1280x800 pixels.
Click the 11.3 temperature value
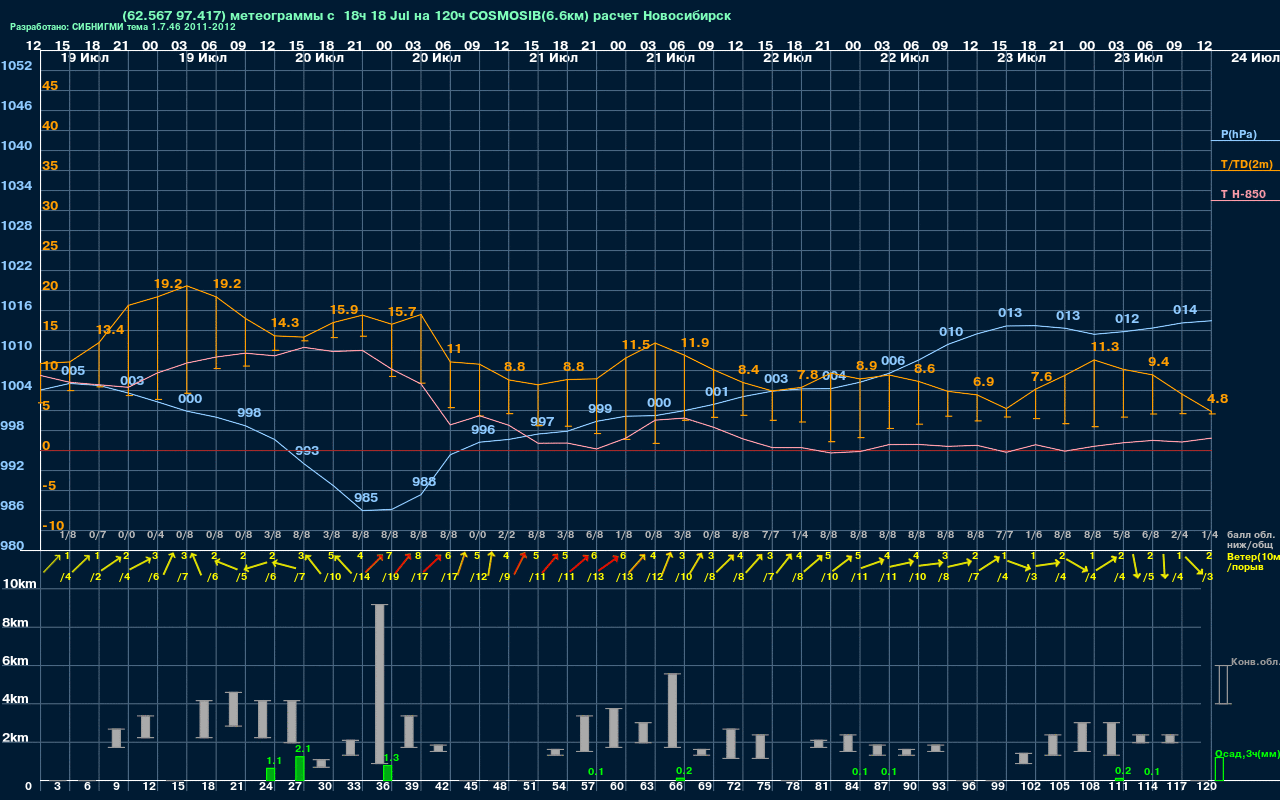(1105, 347)
